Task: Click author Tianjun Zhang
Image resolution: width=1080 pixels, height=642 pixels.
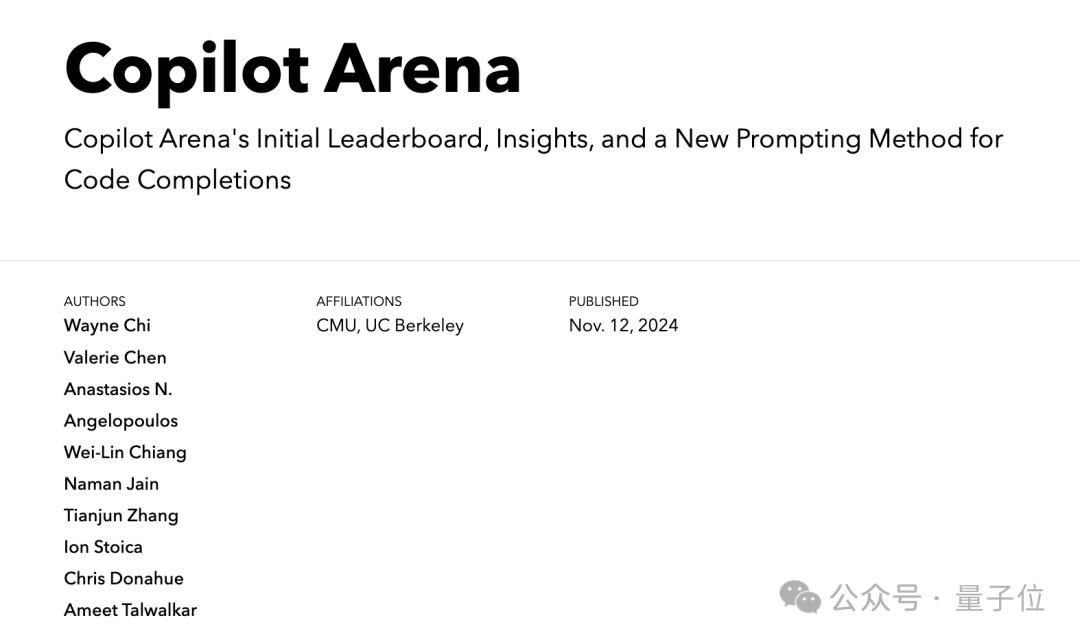Action: (121, 515)
